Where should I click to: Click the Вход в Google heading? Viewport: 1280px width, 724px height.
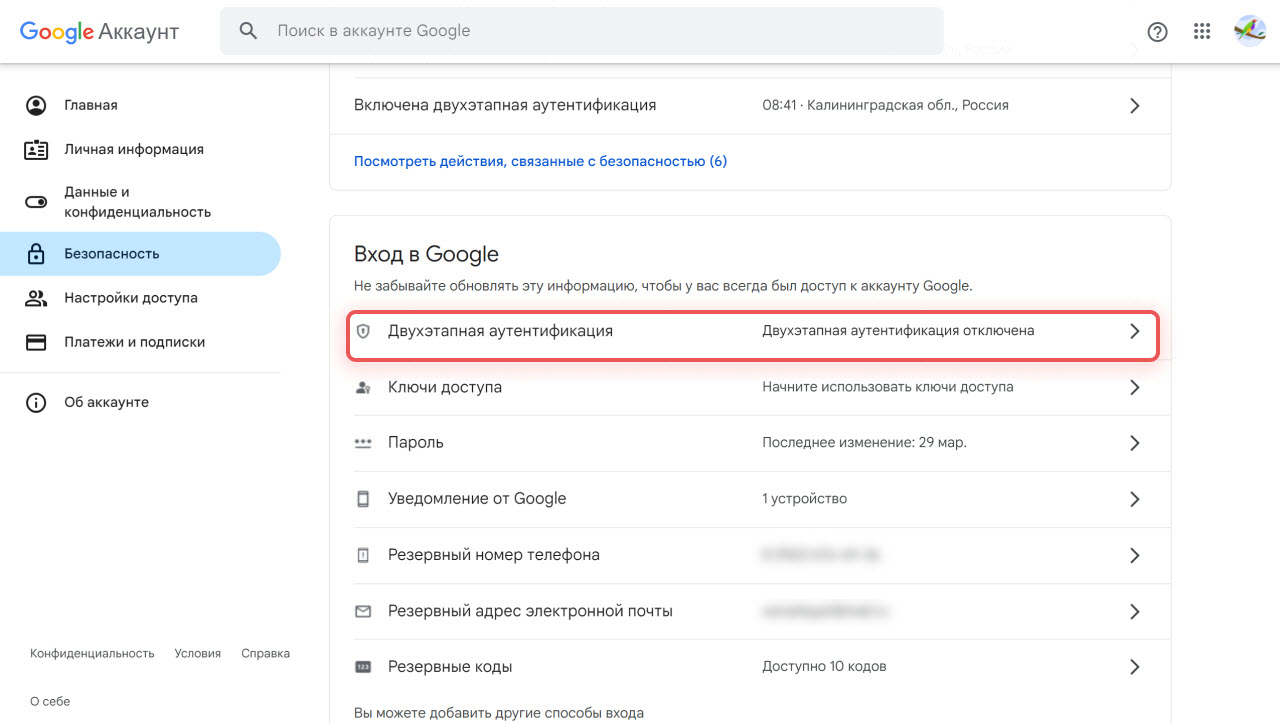(426, 255)
